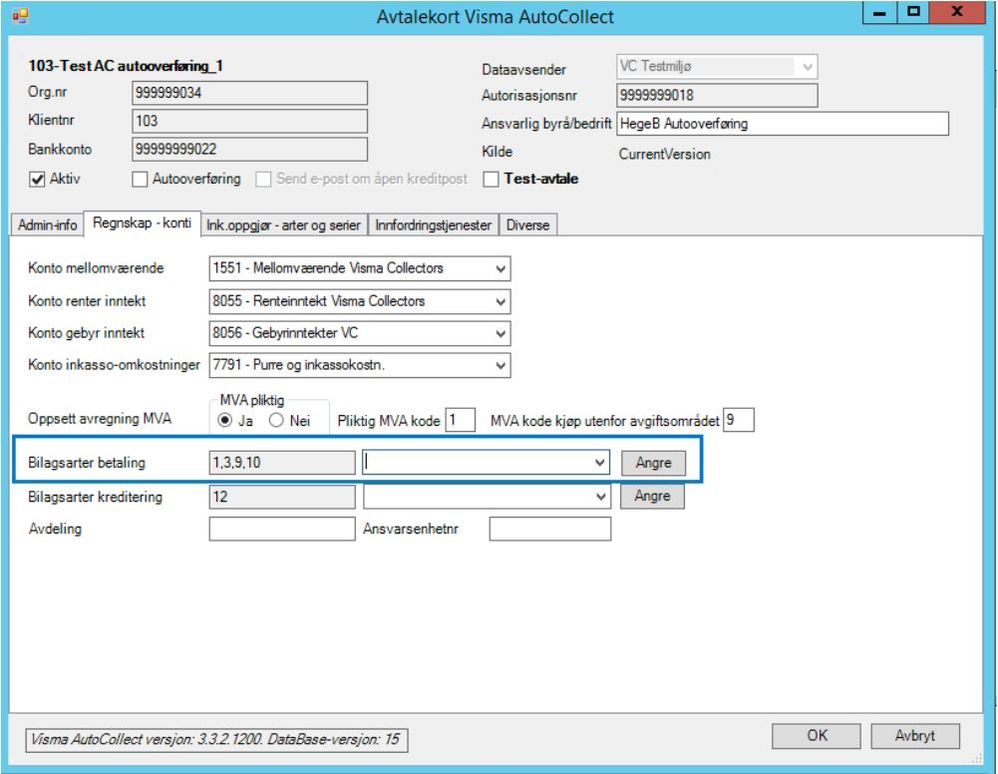Select the Regnskap - konti tab
The height and width of the screenshot is (774, 998).
pos(142,223)
